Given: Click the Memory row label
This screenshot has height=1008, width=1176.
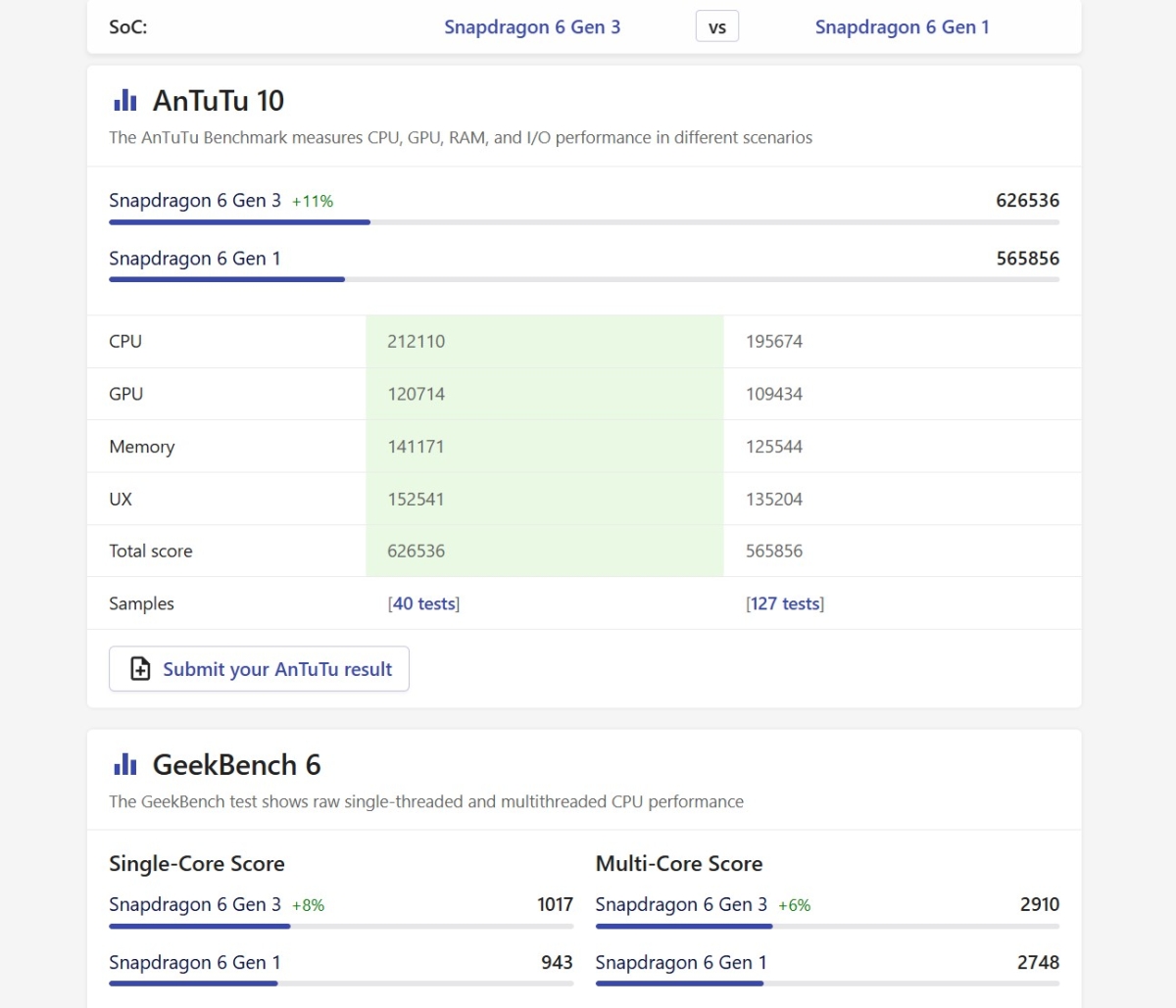Looking at the screenshot, I should [142, 447].
